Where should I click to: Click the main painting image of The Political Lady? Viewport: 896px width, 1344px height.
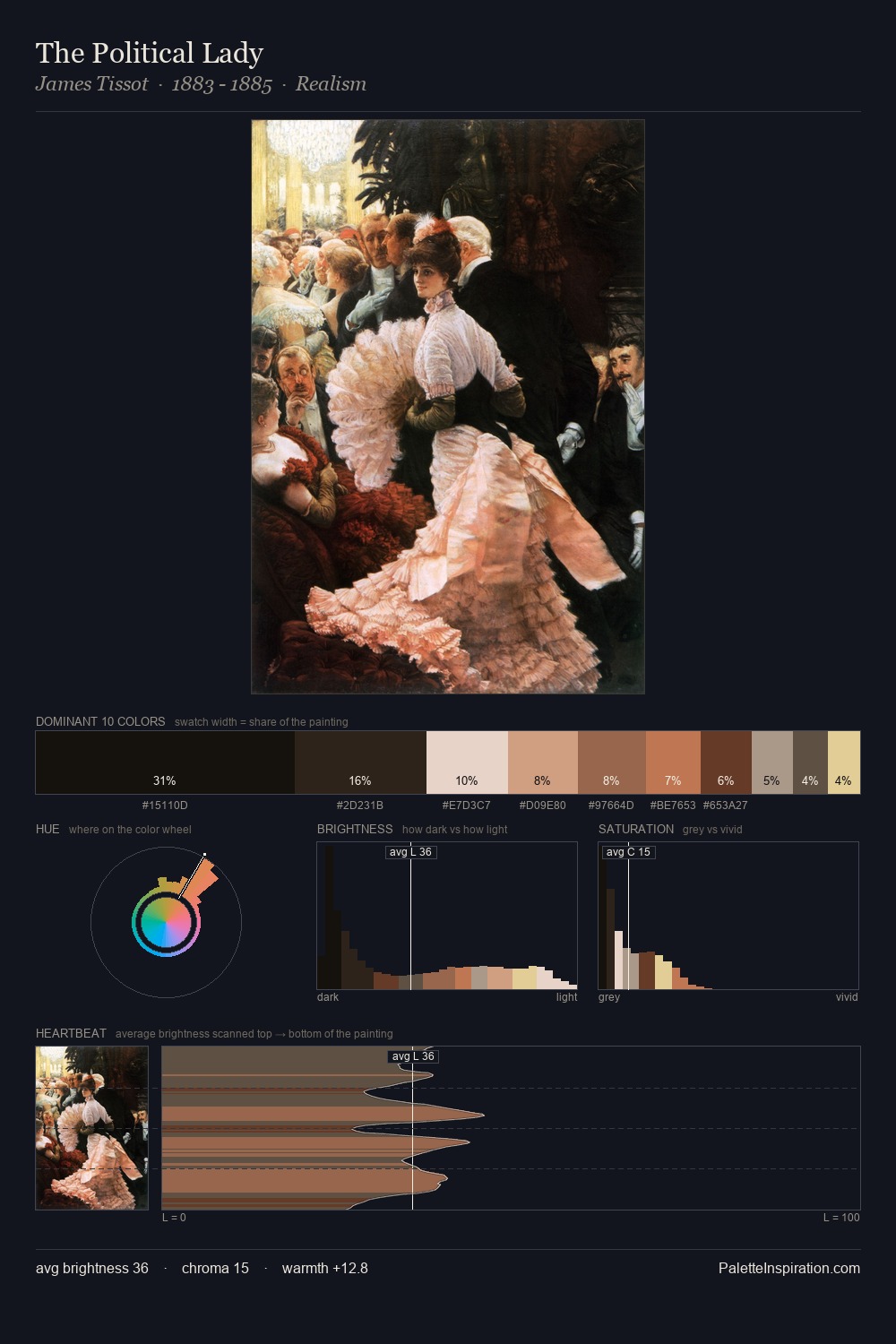pos(448,407)
